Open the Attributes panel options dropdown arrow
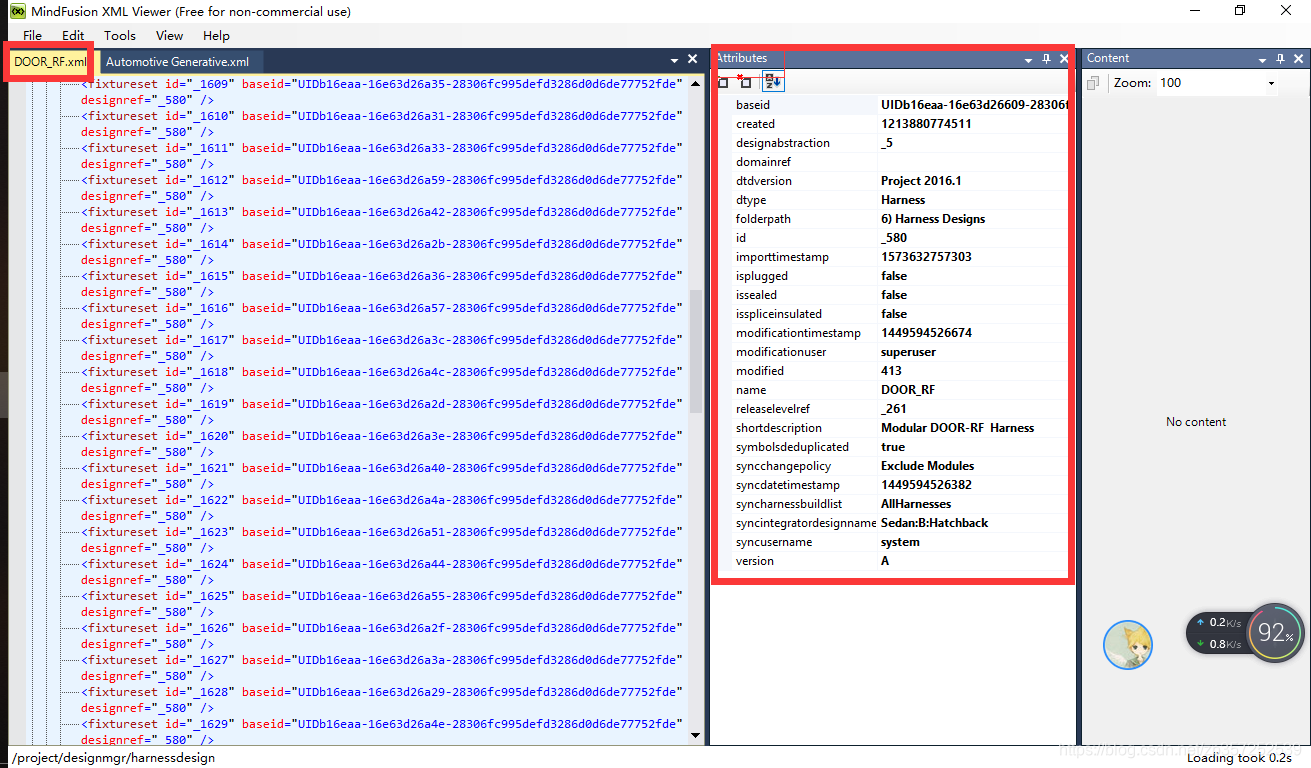This screenshot has width=1311, height=768. point(1028,58)
